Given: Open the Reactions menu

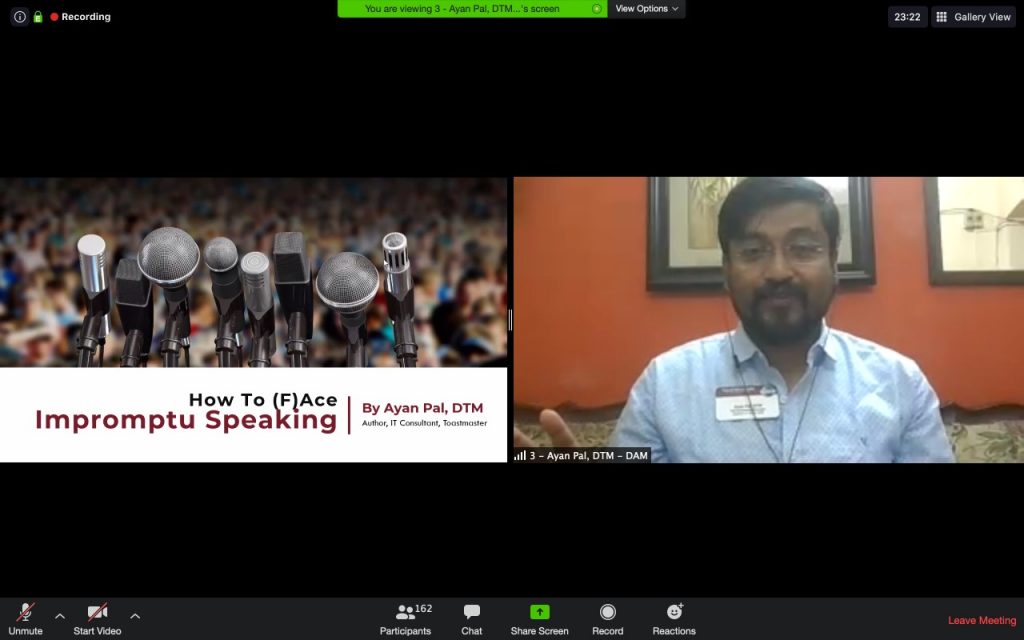Looking at the screenshot, I should 674,619.
